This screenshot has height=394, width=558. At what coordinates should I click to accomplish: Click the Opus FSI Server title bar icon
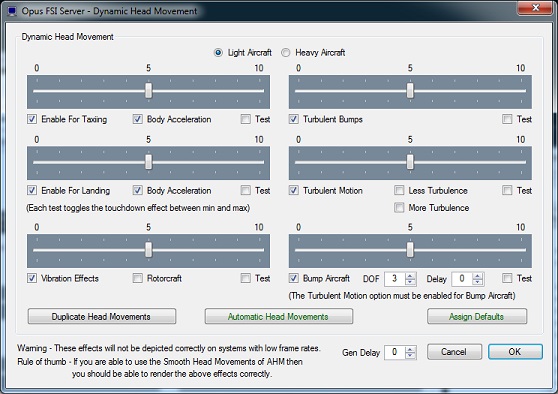pos(12,11)
